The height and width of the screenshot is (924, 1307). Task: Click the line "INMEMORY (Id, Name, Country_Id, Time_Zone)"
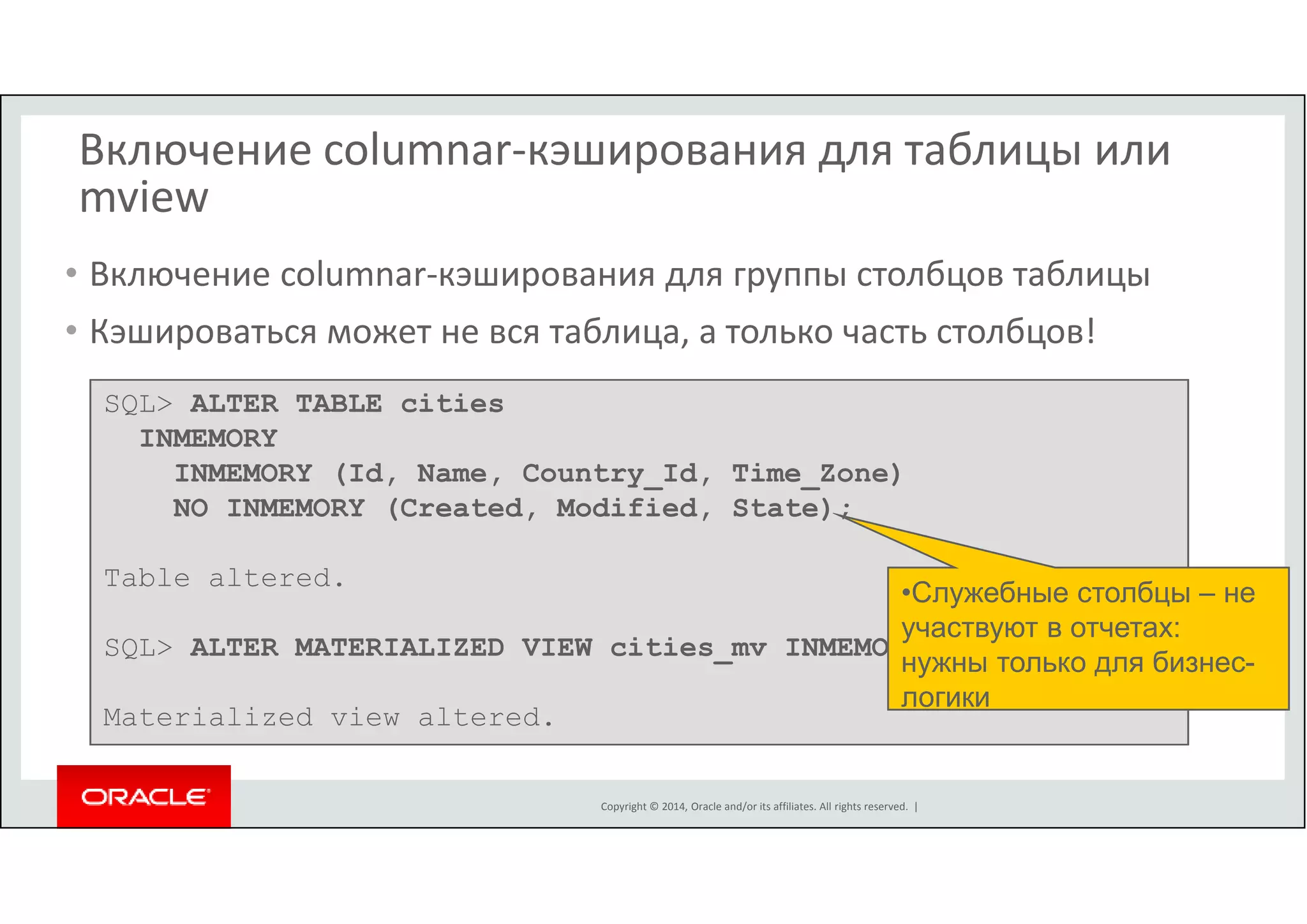pyautogui.click(x=538, y=473)
